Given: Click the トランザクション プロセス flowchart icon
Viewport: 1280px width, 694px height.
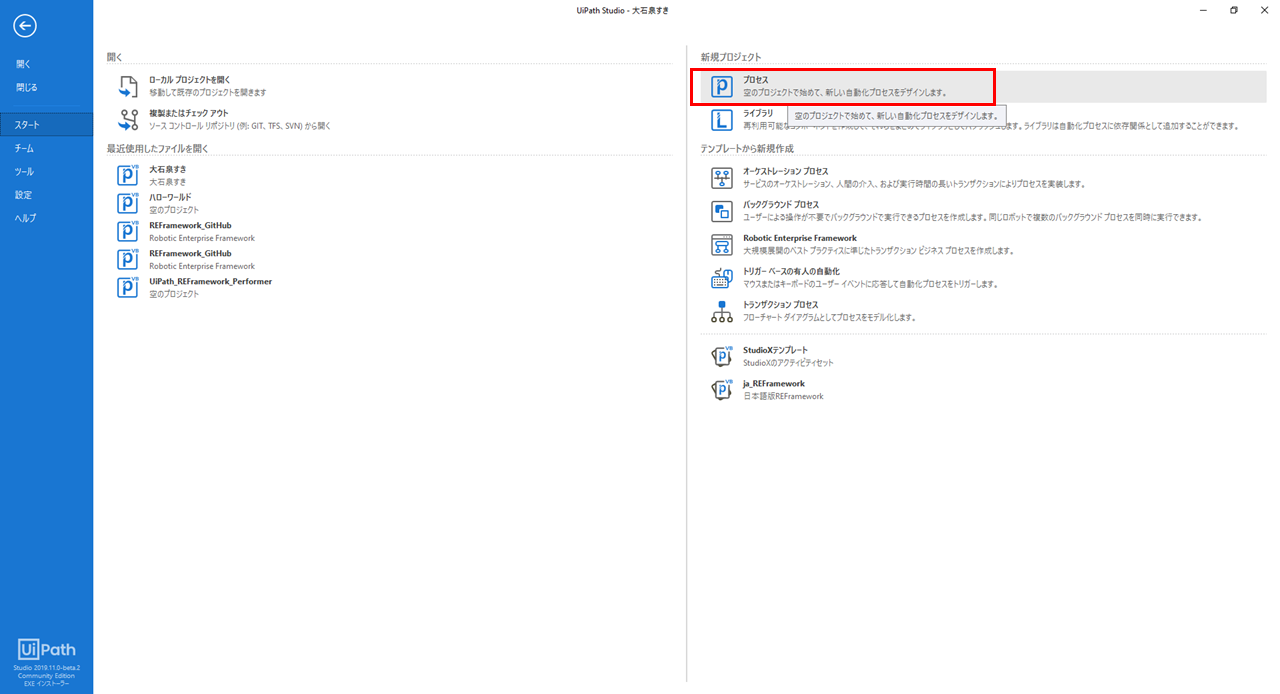Looking at the screenshot, I should pos(722,311).
